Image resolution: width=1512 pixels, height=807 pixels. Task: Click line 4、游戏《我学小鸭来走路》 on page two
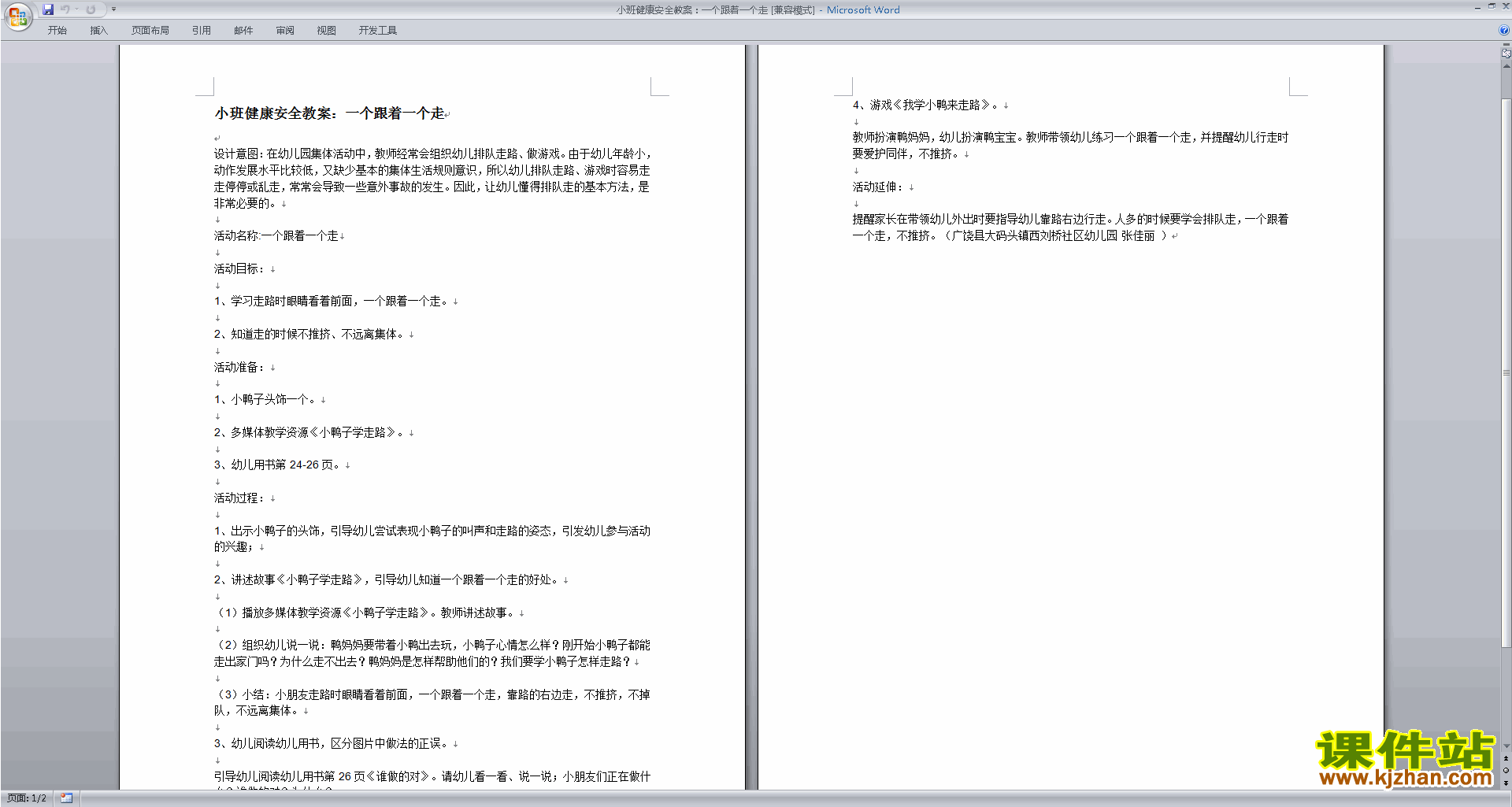(x=925, y=105)
